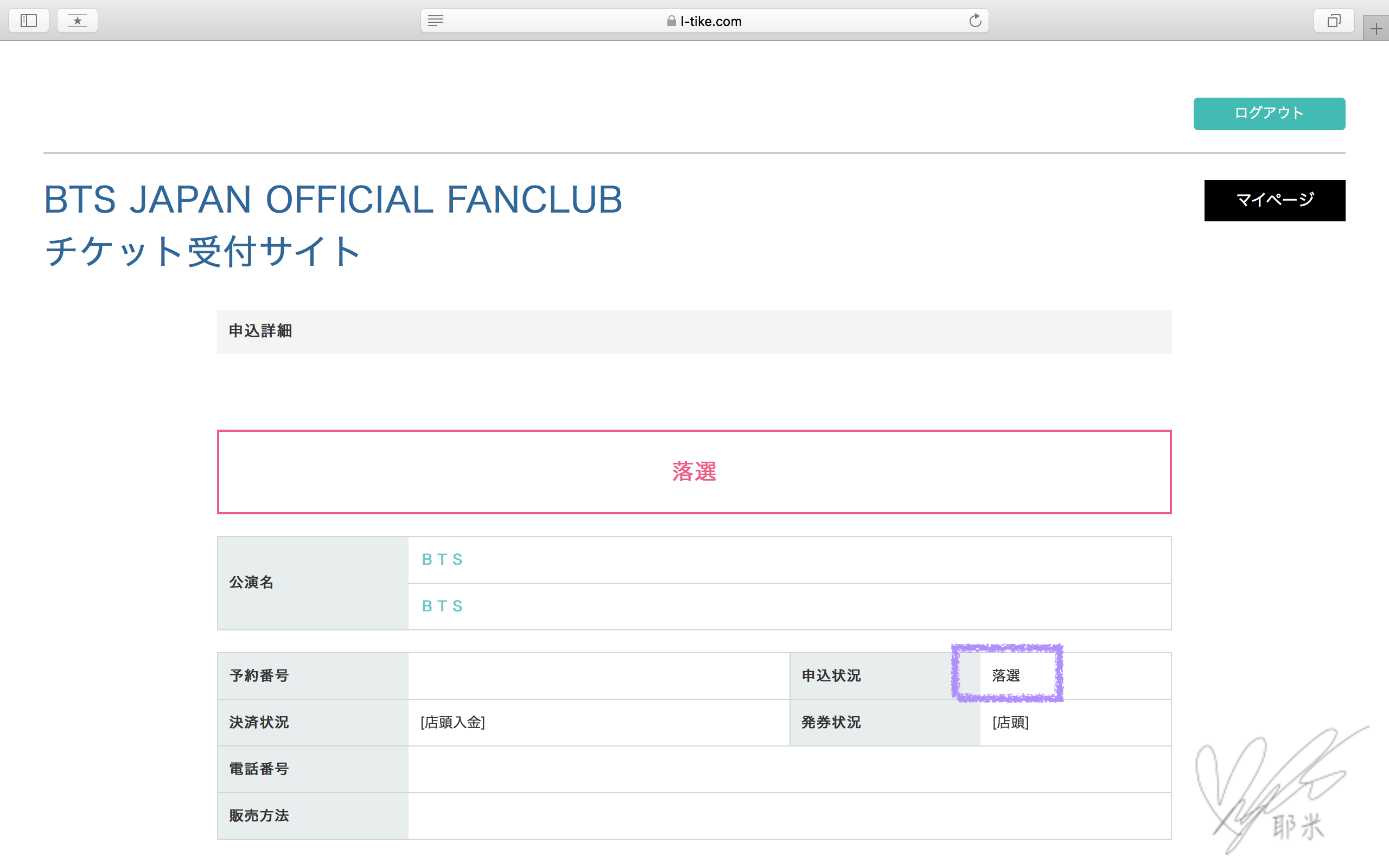
Task: Click the [店頭] ticketing value
Action: [1011, 723]
